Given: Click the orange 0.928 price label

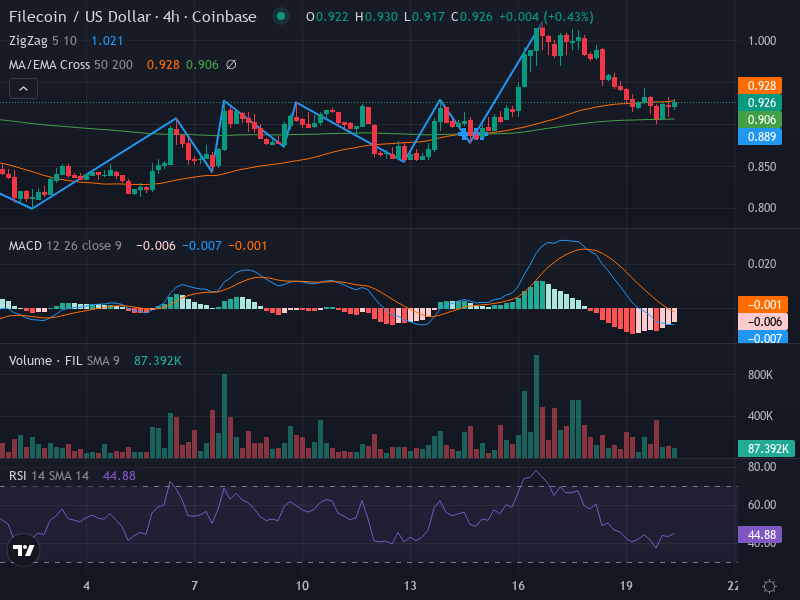Looking at the screenshot, I should coord(760,86).
